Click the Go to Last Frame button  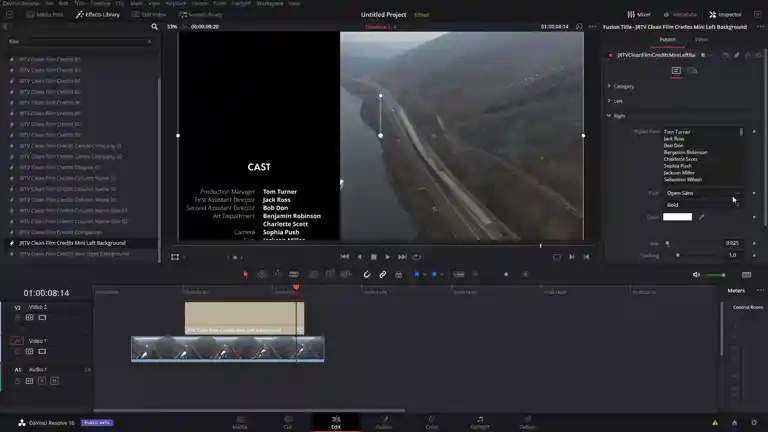(402, 257)
